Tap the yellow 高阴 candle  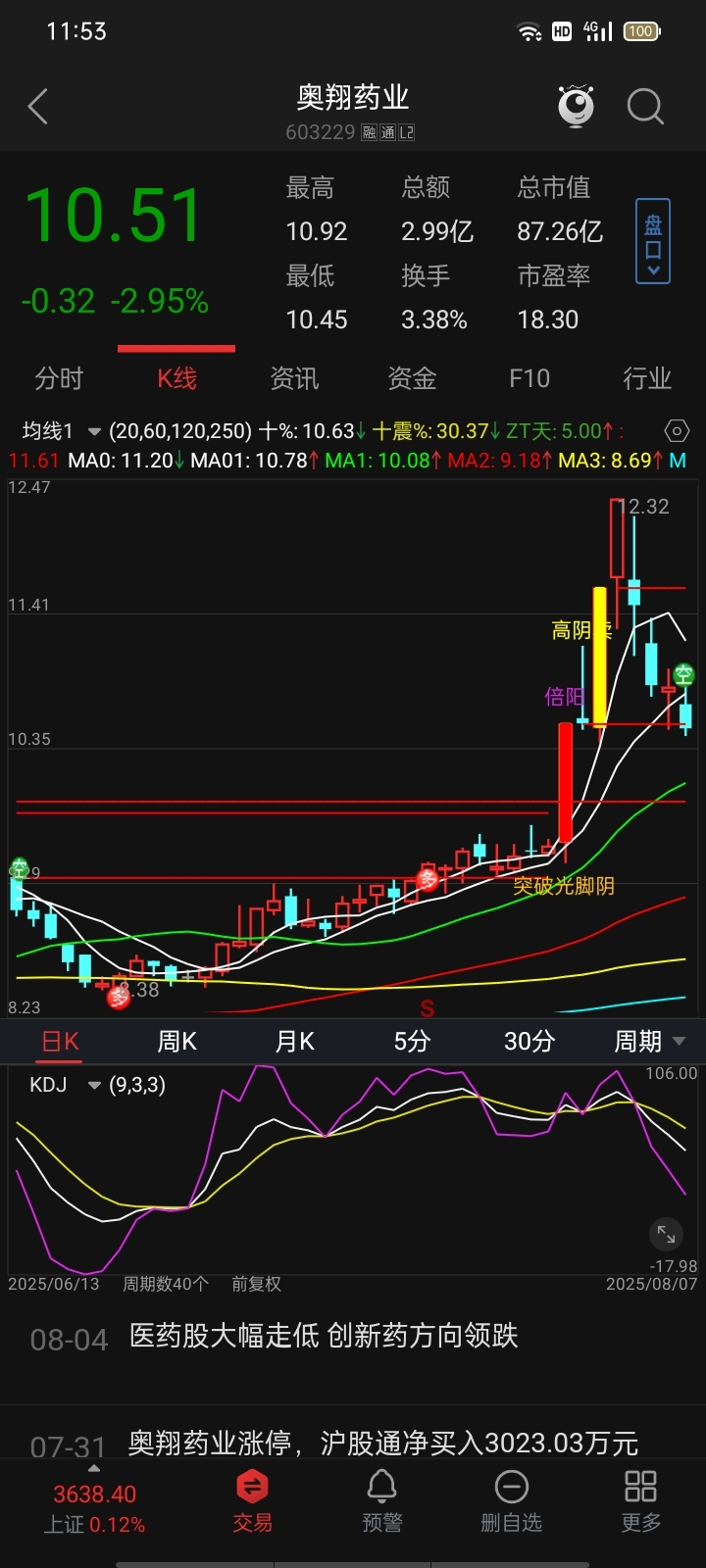[599, 657]
